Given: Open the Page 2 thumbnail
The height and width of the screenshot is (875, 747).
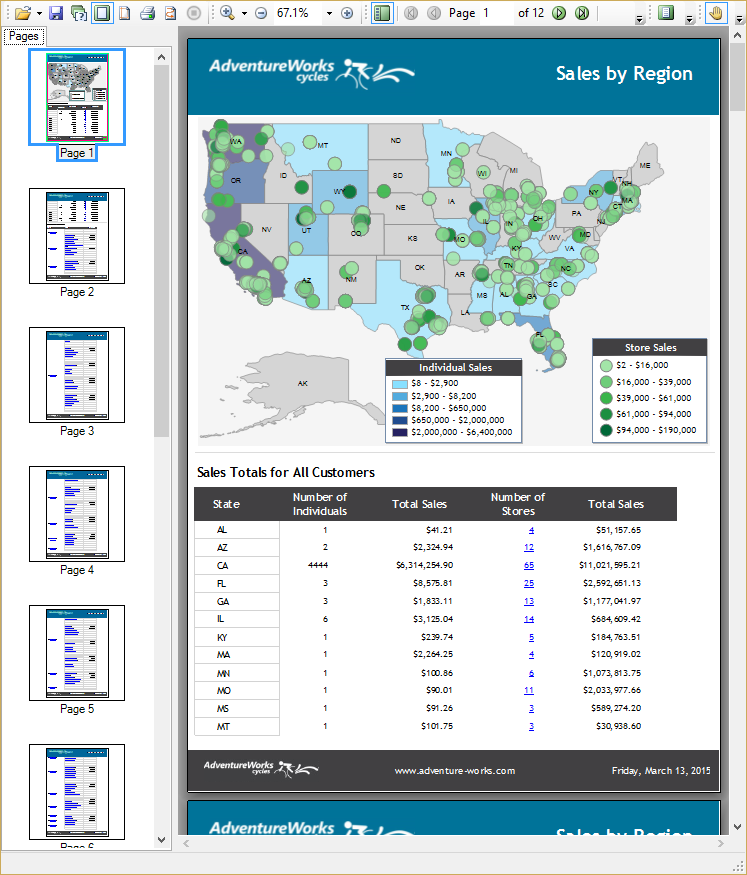Looking at the screenshot, I should pyautogui.click(x=77, y=236).
